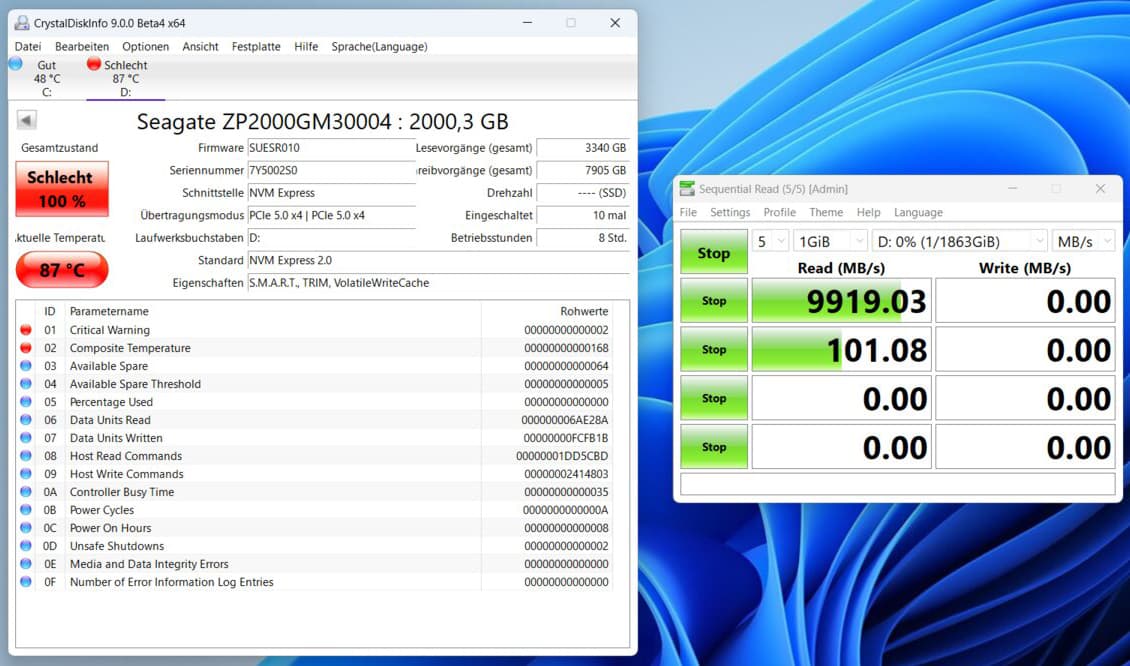Click the blue status dot for Power Cycles
Image resolution: width=1130 pixels, height=666 pixels.
tap(26, 510)
